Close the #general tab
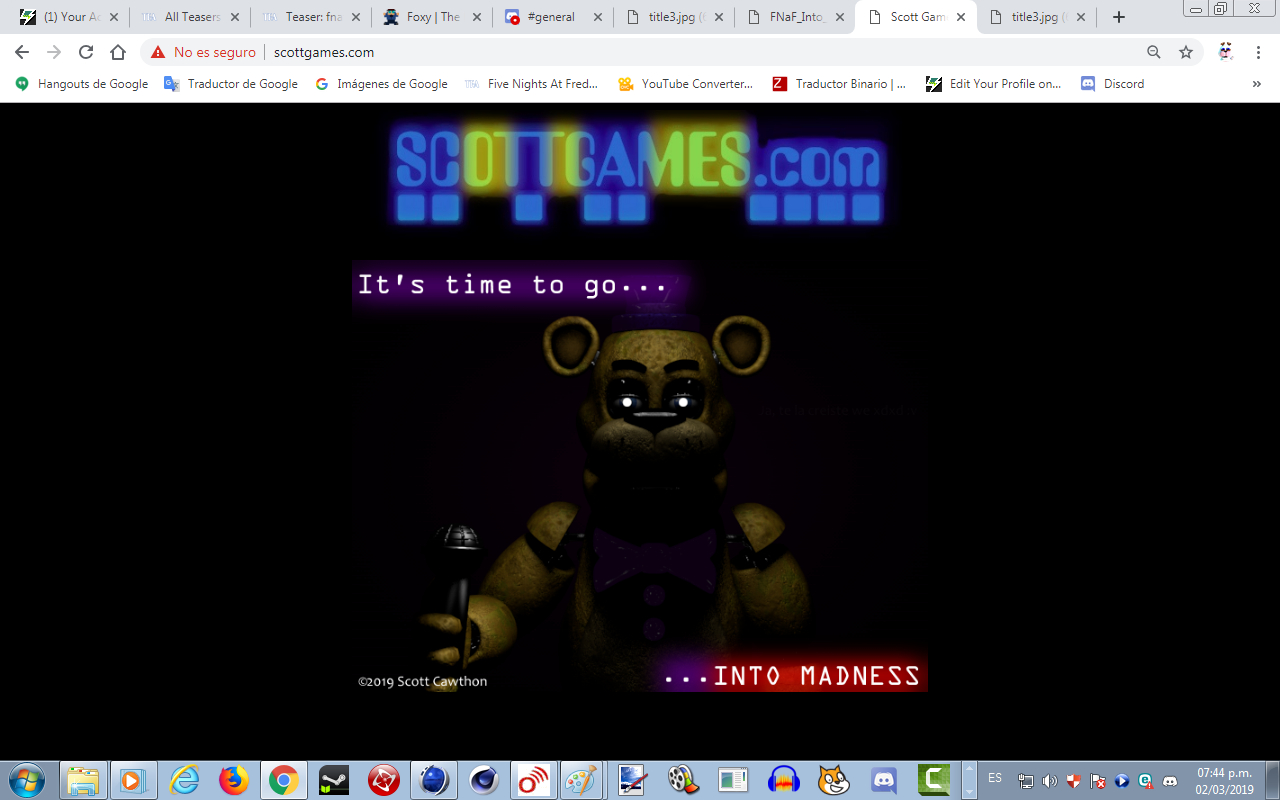The height and width of the screenshot is (800, 1280). pos(598,17)
